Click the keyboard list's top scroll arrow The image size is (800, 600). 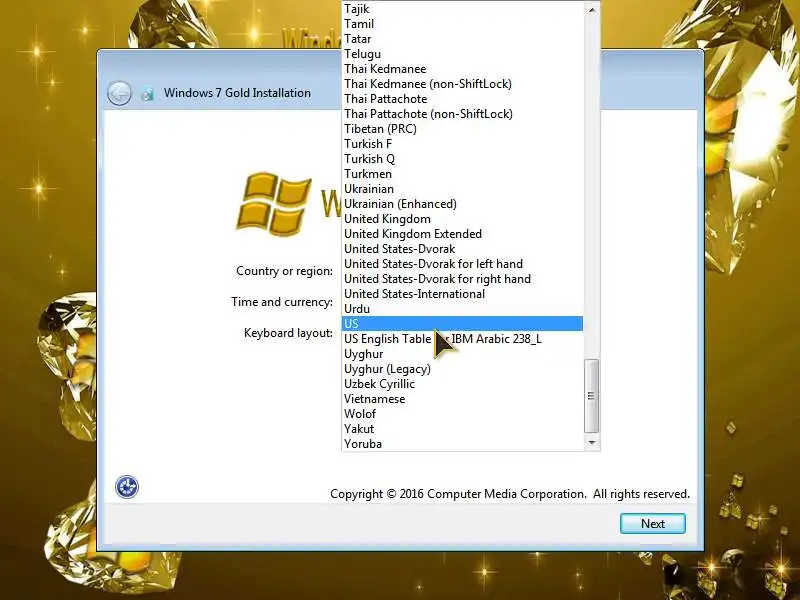pos(591,9)
